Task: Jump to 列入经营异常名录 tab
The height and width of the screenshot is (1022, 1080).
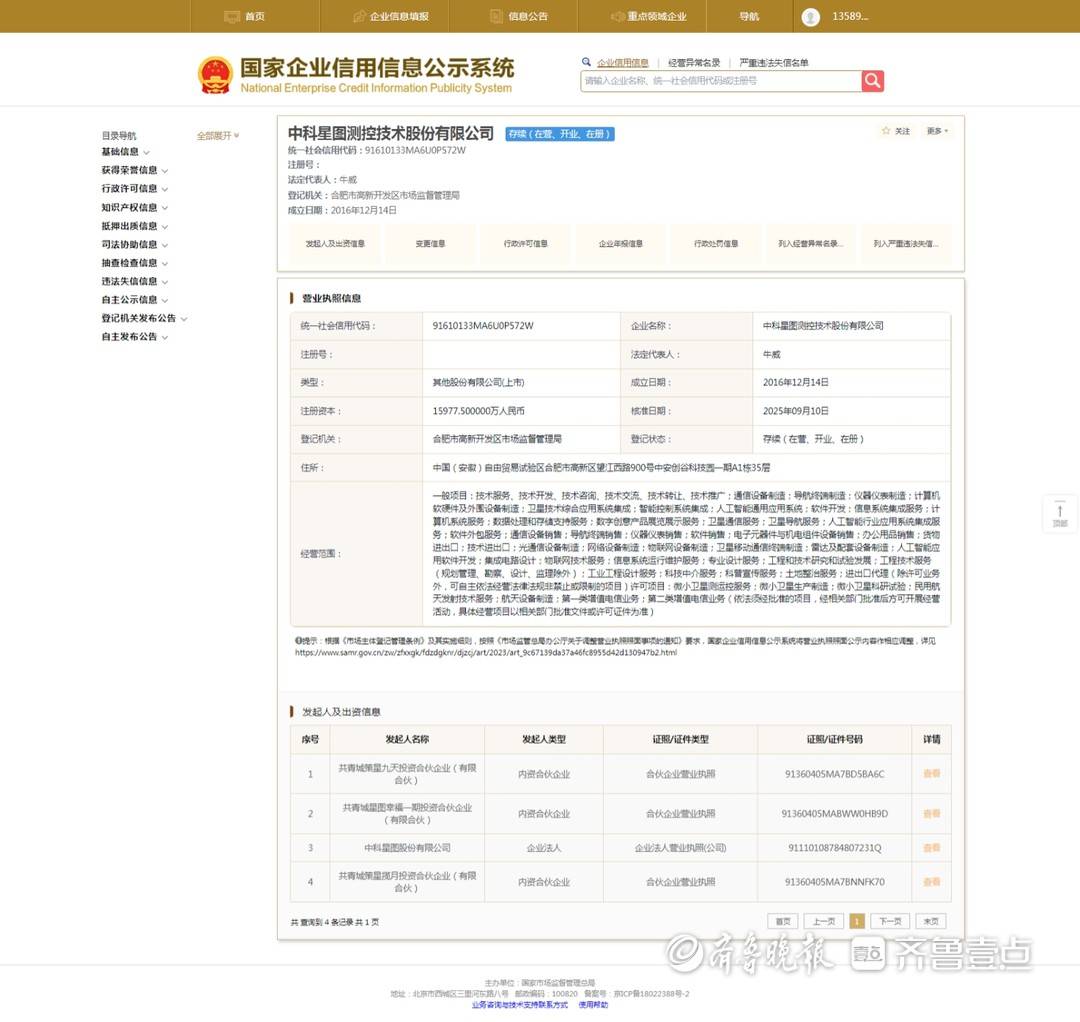Action: [x=811, y=244]
